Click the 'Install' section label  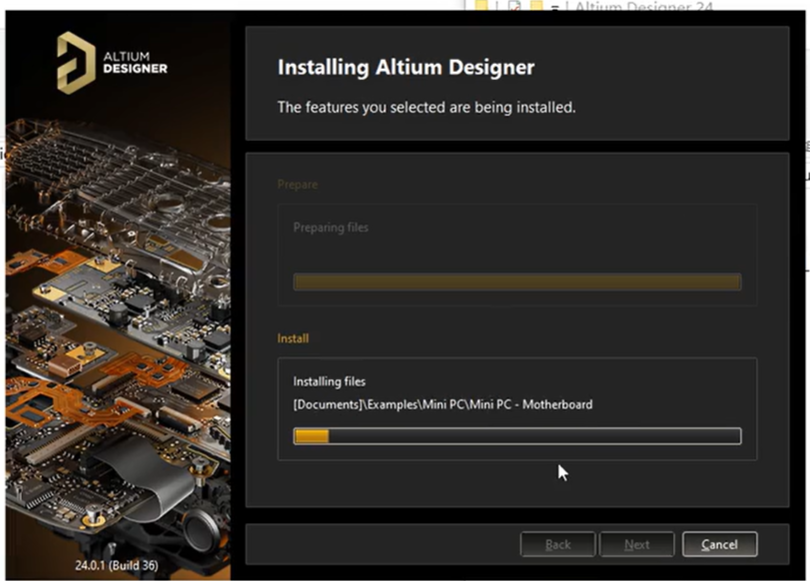293,338
